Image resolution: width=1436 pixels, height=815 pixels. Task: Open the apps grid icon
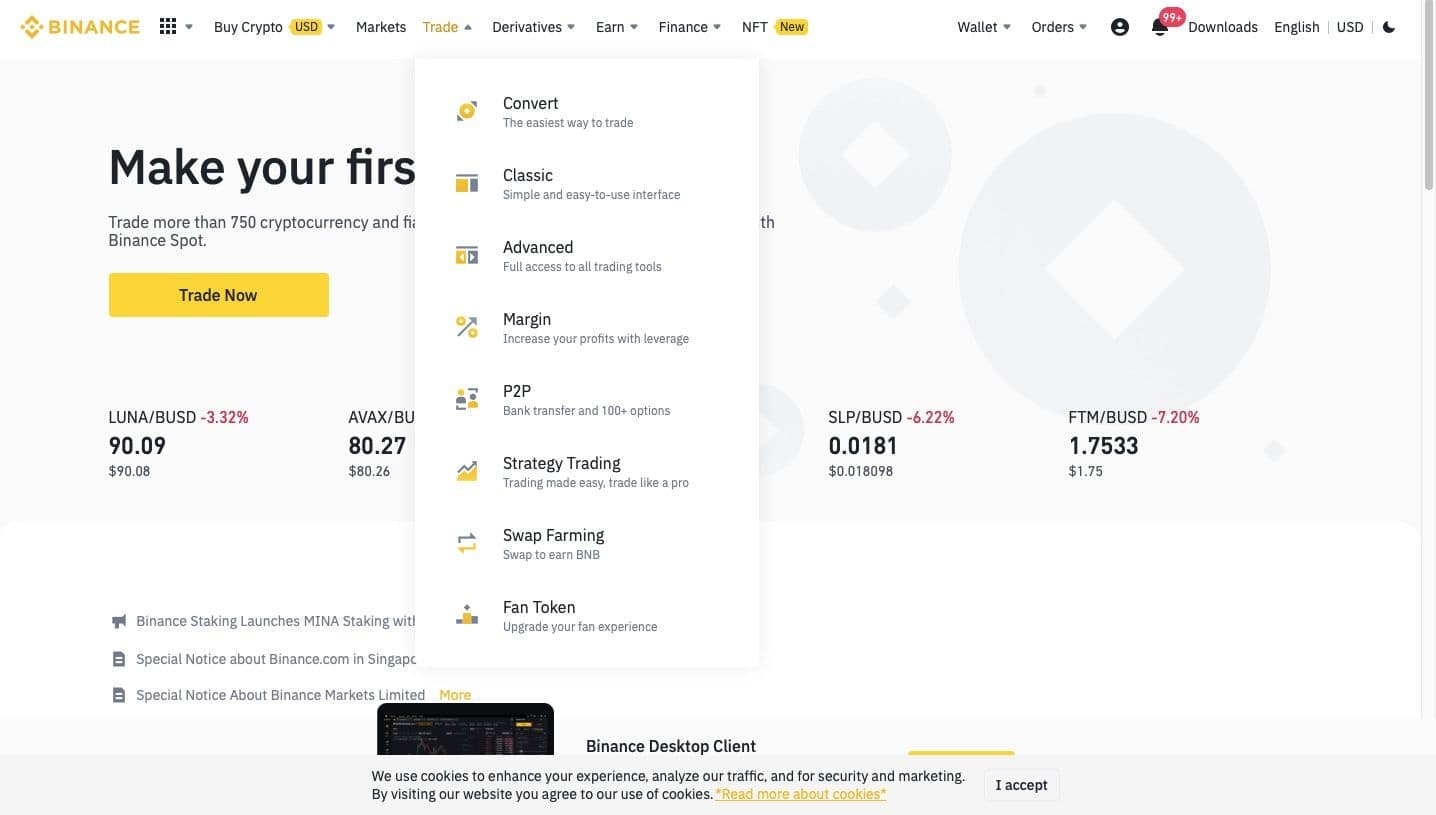(x=168, y=27)
